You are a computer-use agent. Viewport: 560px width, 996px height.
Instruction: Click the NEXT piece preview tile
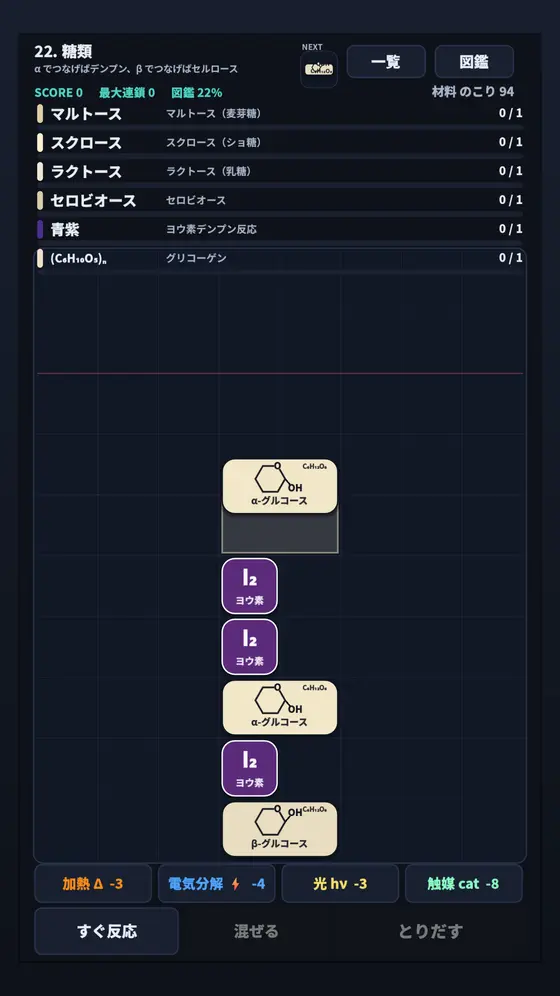[x=319, y=69]
